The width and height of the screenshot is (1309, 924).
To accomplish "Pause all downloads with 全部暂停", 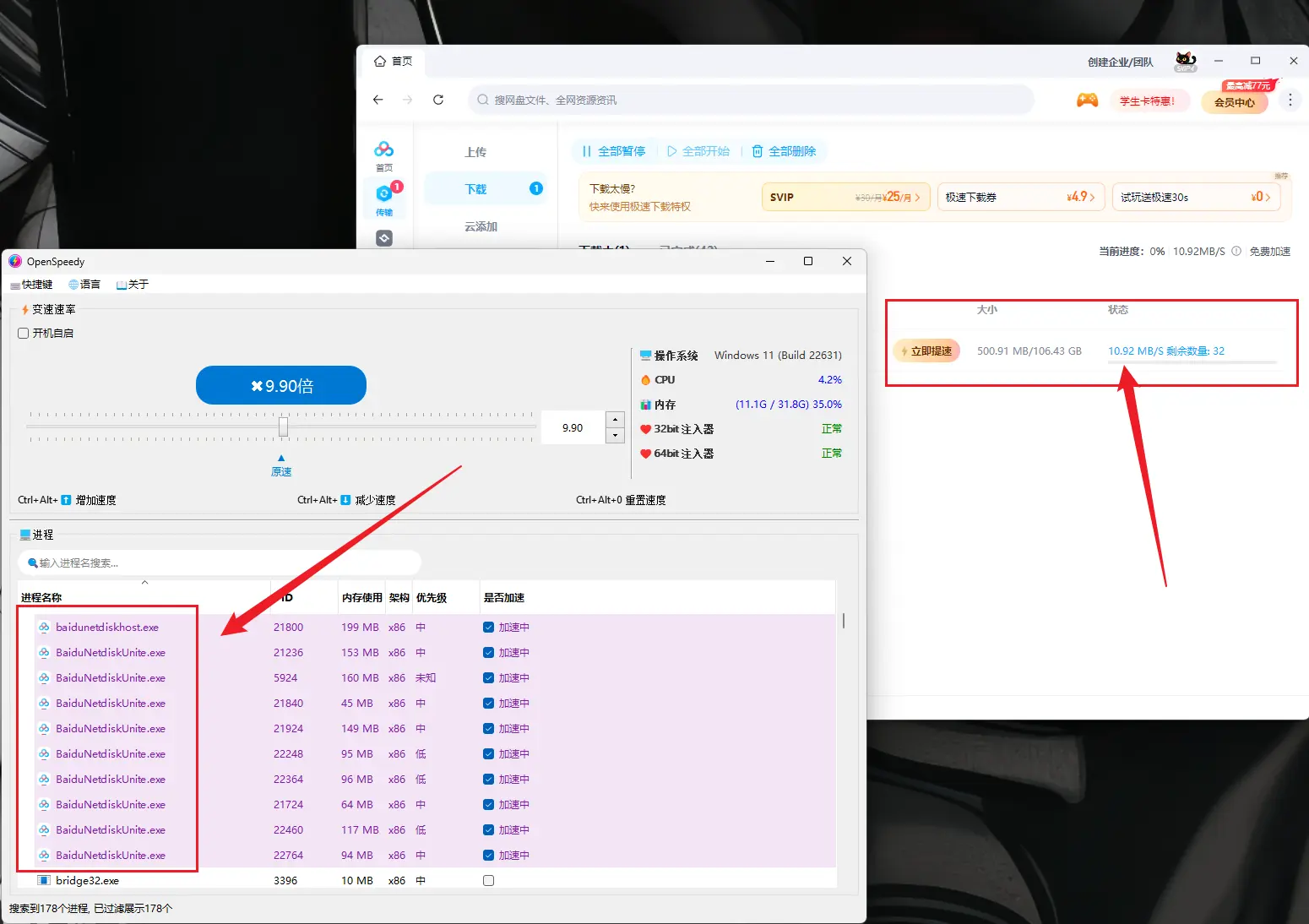I will coord(614,151).
